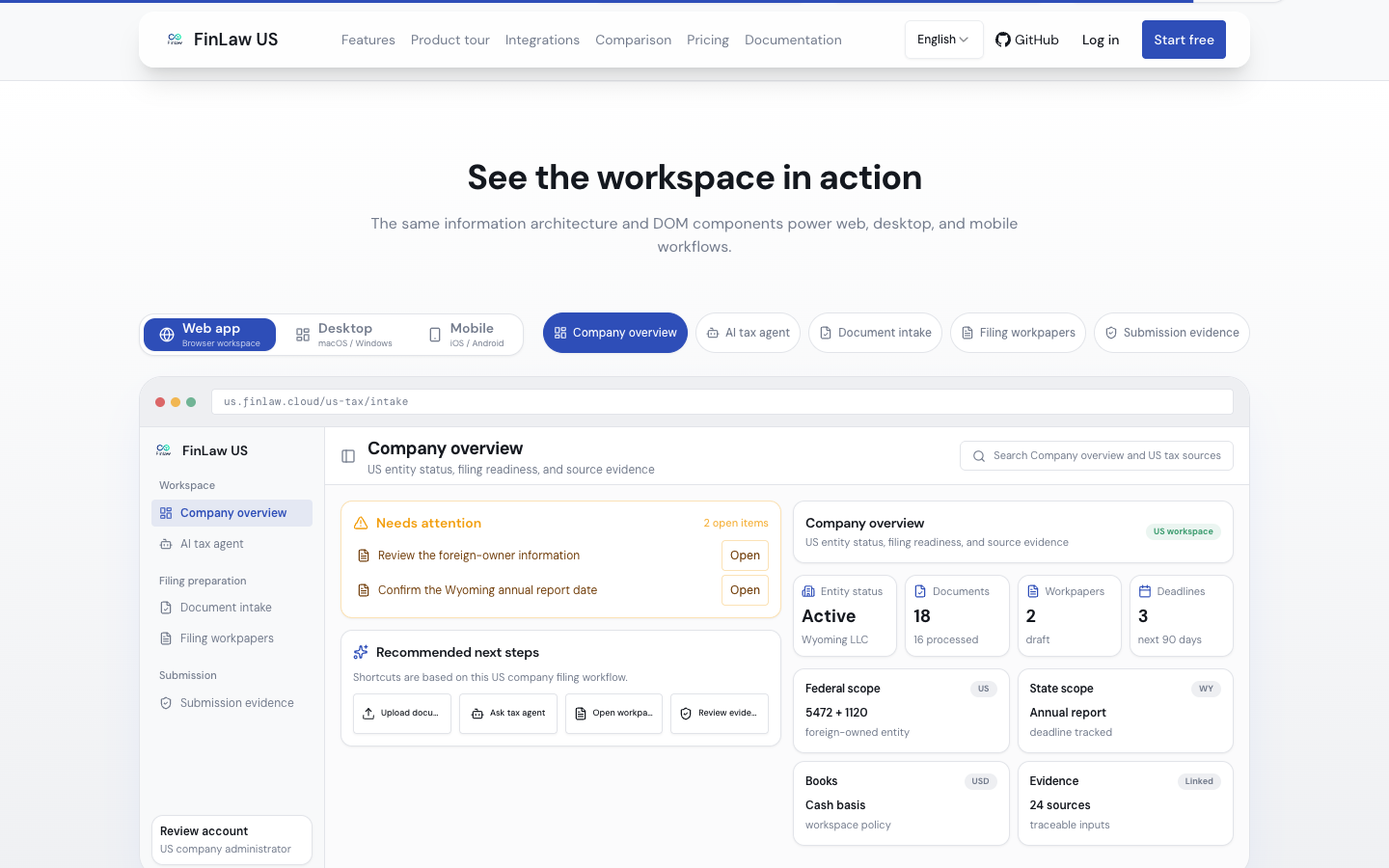Click the Open workpapers shortcut button
Image resolution: width=1389 pixels, height=868 pixels.
[613, 714]
